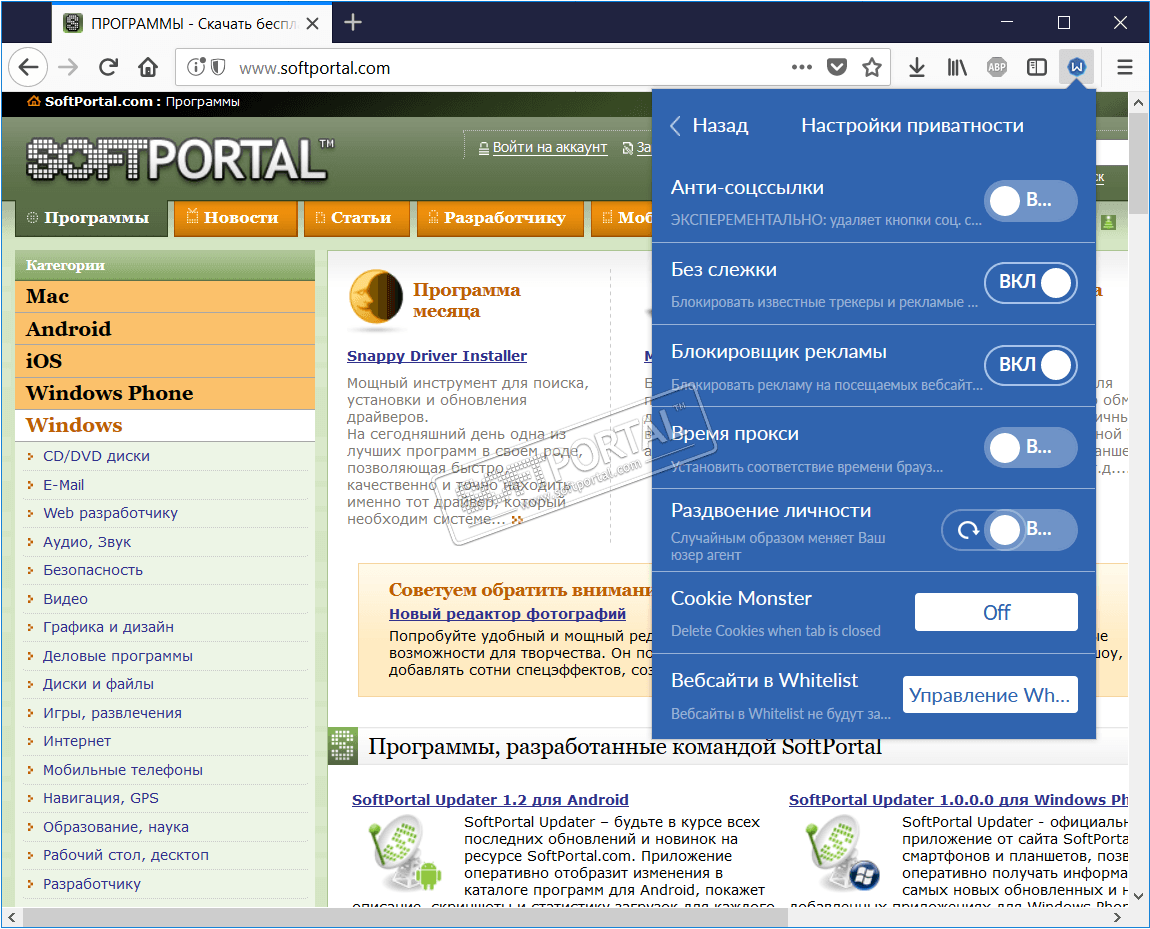Click the vertical scrollbar down arrow
Viewport: 1150px width, 929px height.
pyautogui.click(x=1138, y=895)
